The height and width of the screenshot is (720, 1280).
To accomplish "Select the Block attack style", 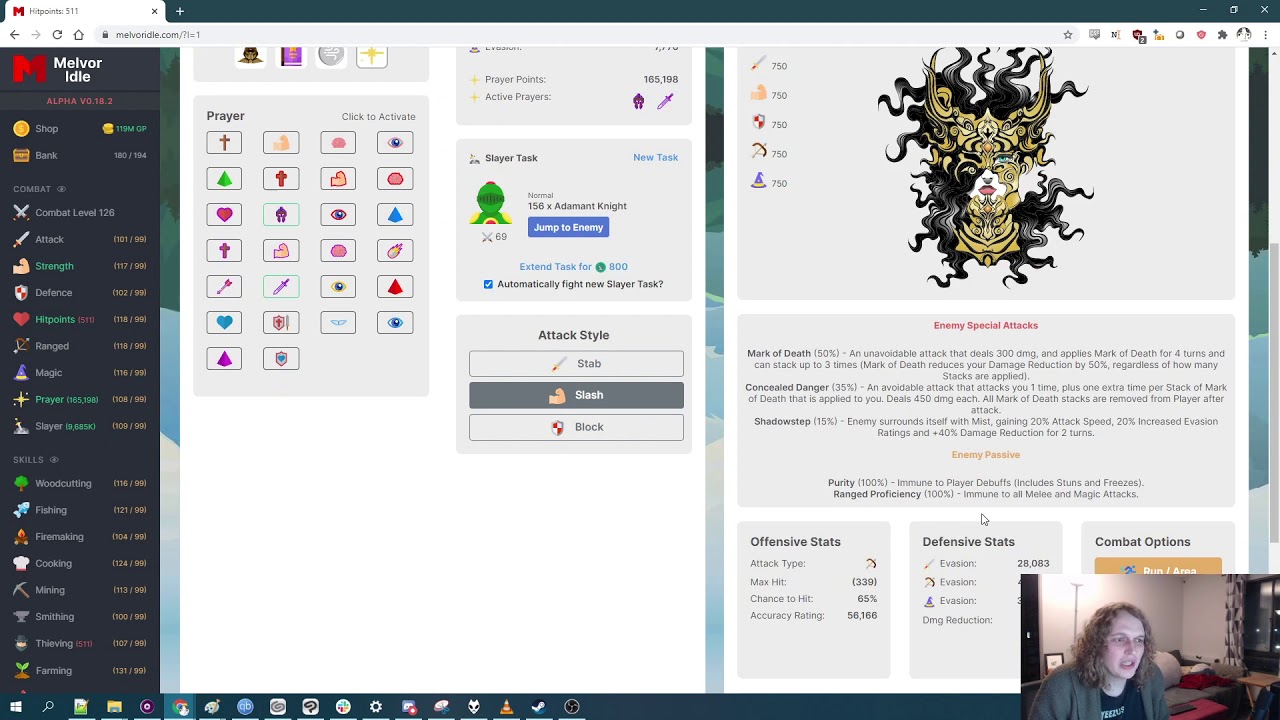I will point(576,427).
